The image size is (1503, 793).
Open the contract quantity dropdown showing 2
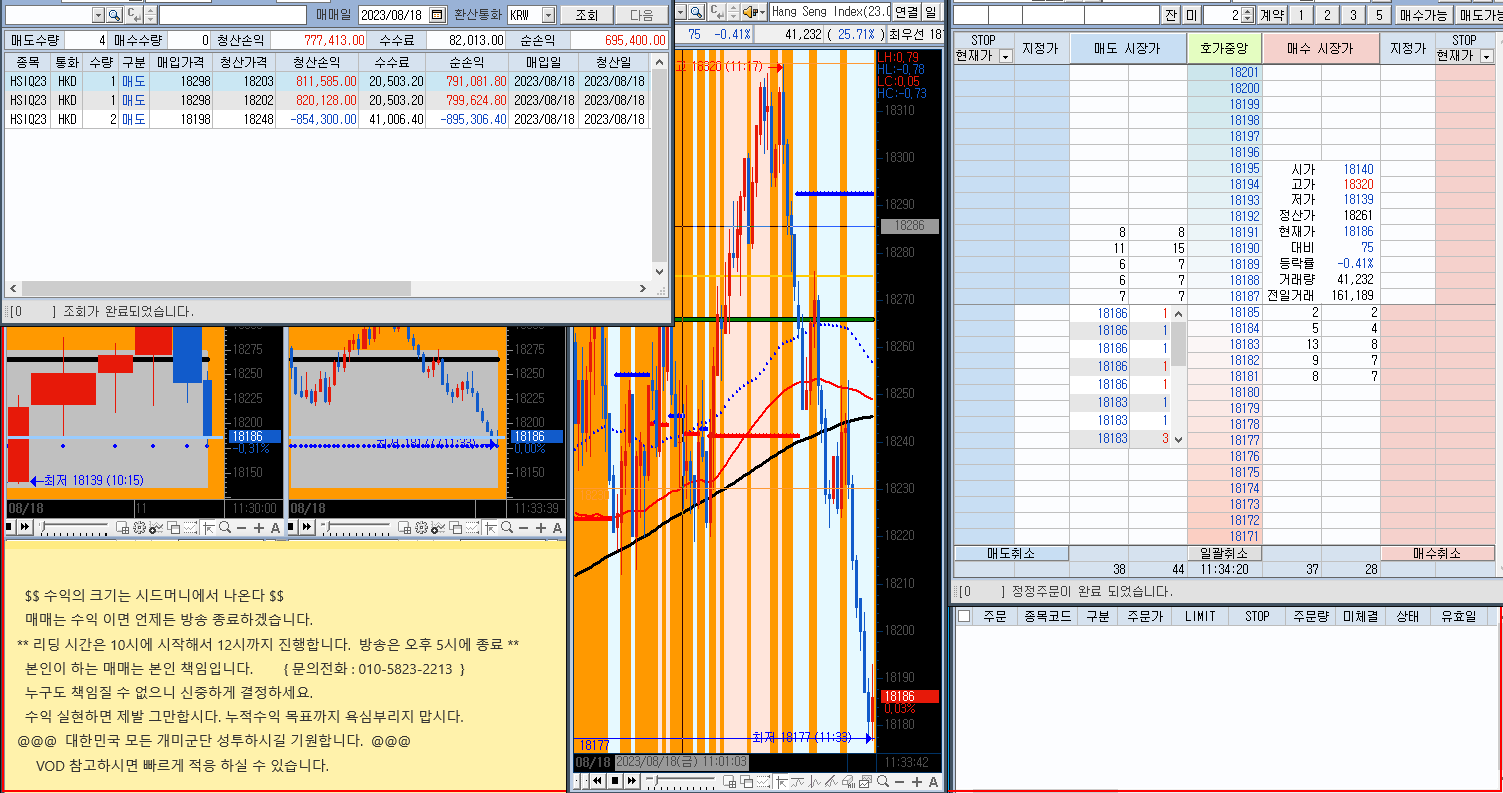(x=1246, y=15)
